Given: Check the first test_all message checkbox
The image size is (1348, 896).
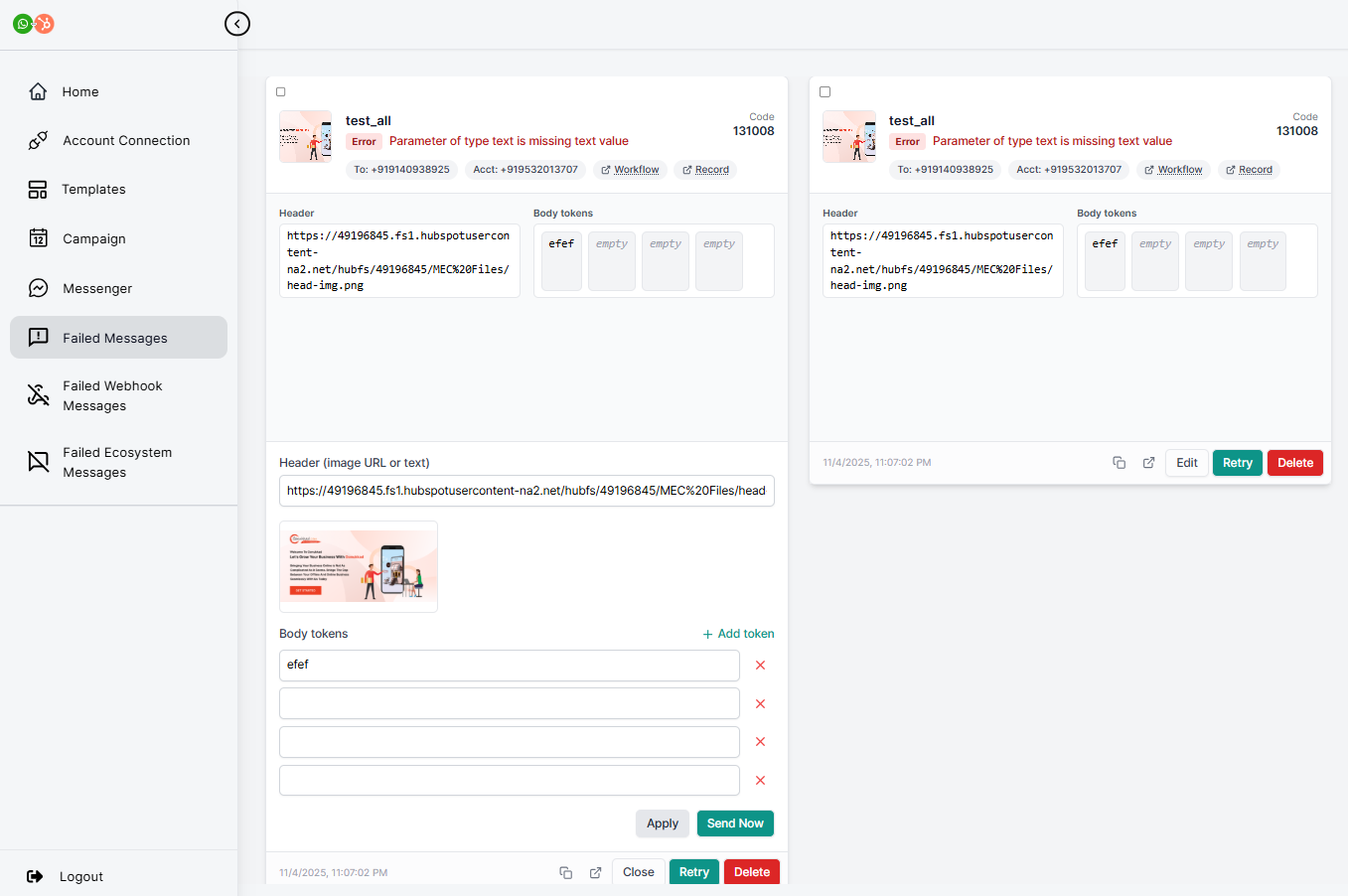Looking at the screenshot, I should point(281,92).
